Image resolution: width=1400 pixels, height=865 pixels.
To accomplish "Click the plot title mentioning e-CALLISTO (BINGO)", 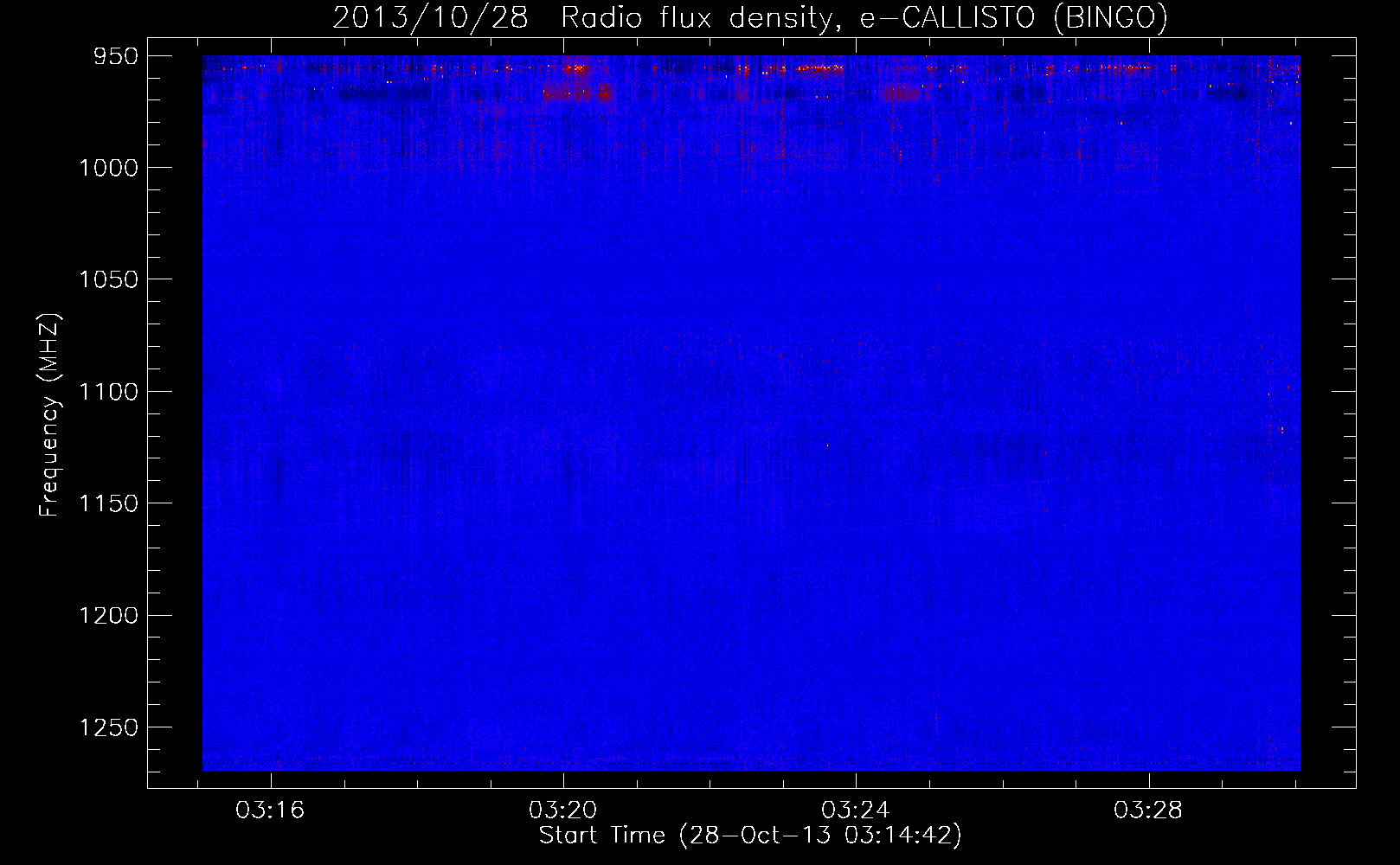I will coord(750,17).
